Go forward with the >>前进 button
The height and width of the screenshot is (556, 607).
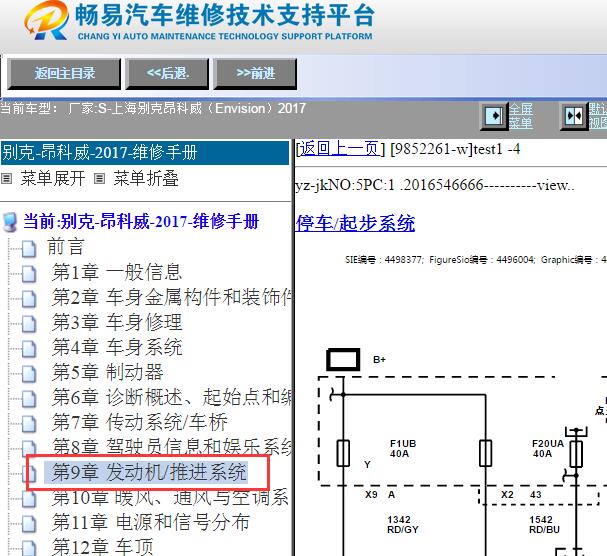[255, 74]
